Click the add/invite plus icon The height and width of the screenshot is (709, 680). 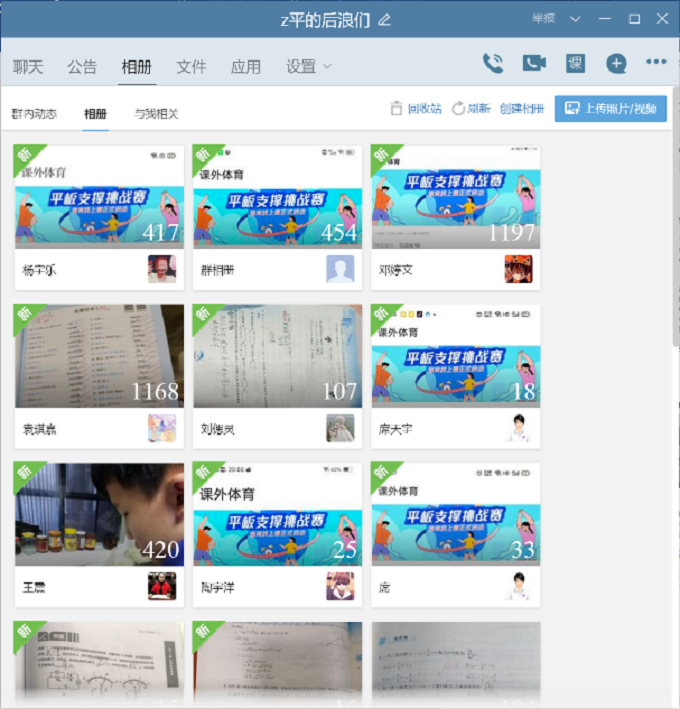616,63
